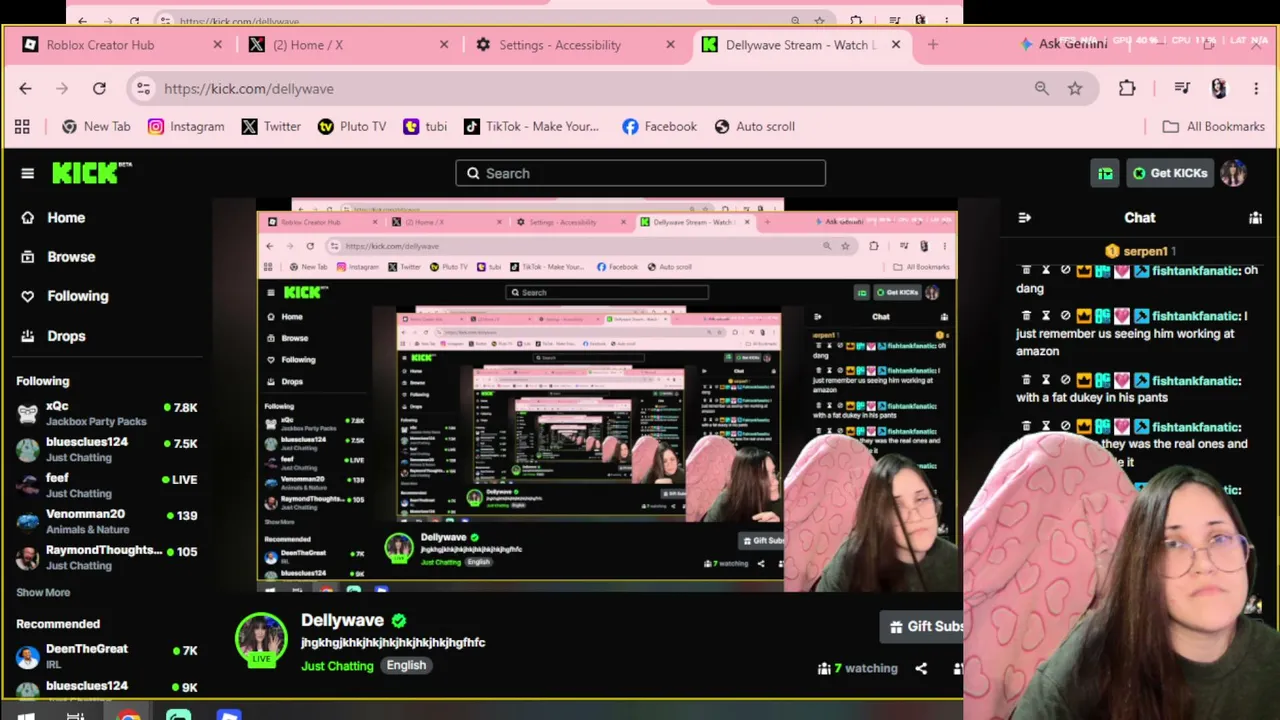The height and width of the screenshot is (720, 1280).
Task: Delete the "oh dang" chat message
Action: (1026, 270)
